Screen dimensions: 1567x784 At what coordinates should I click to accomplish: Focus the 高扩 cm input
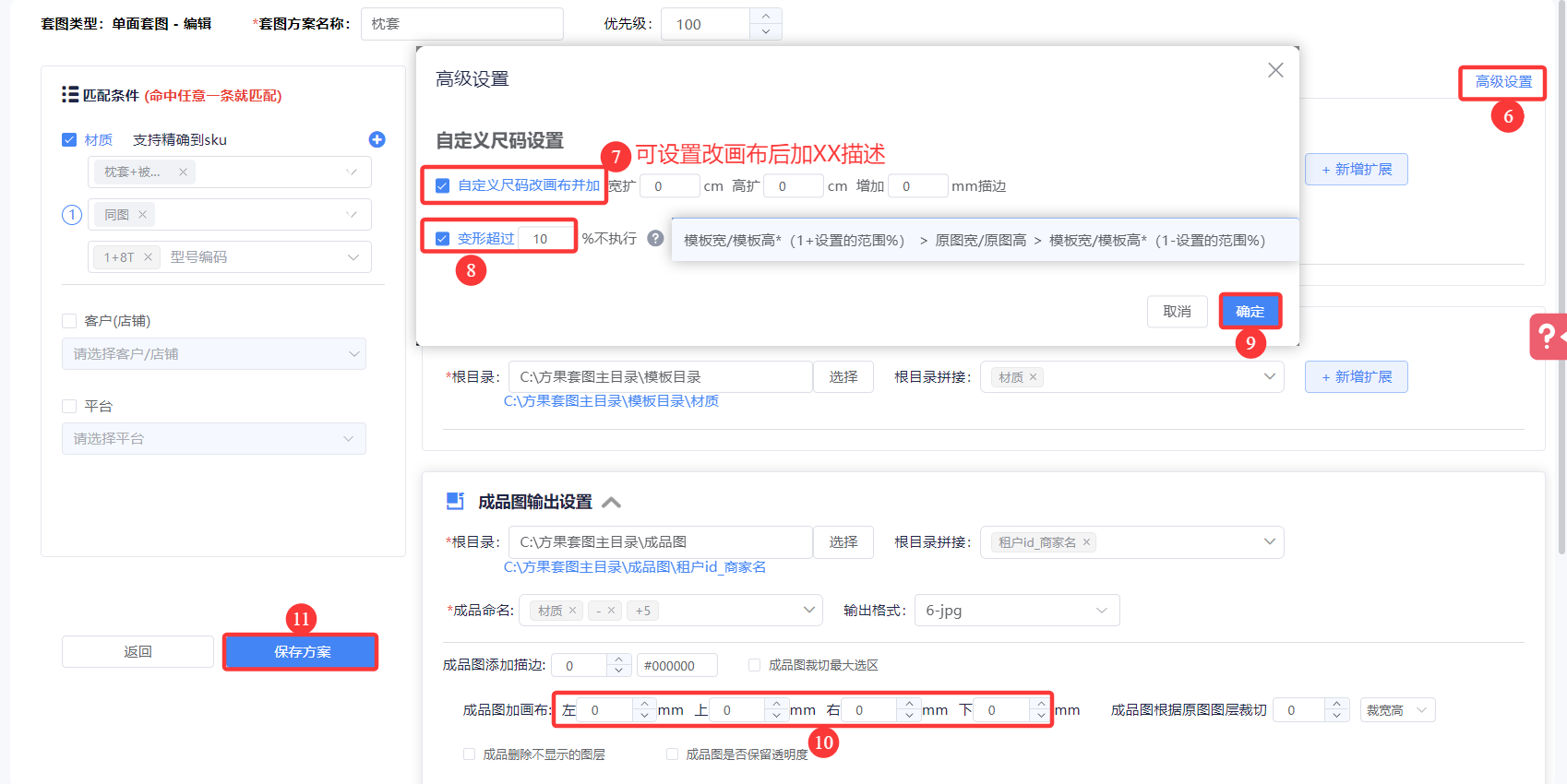pos(794,186)
